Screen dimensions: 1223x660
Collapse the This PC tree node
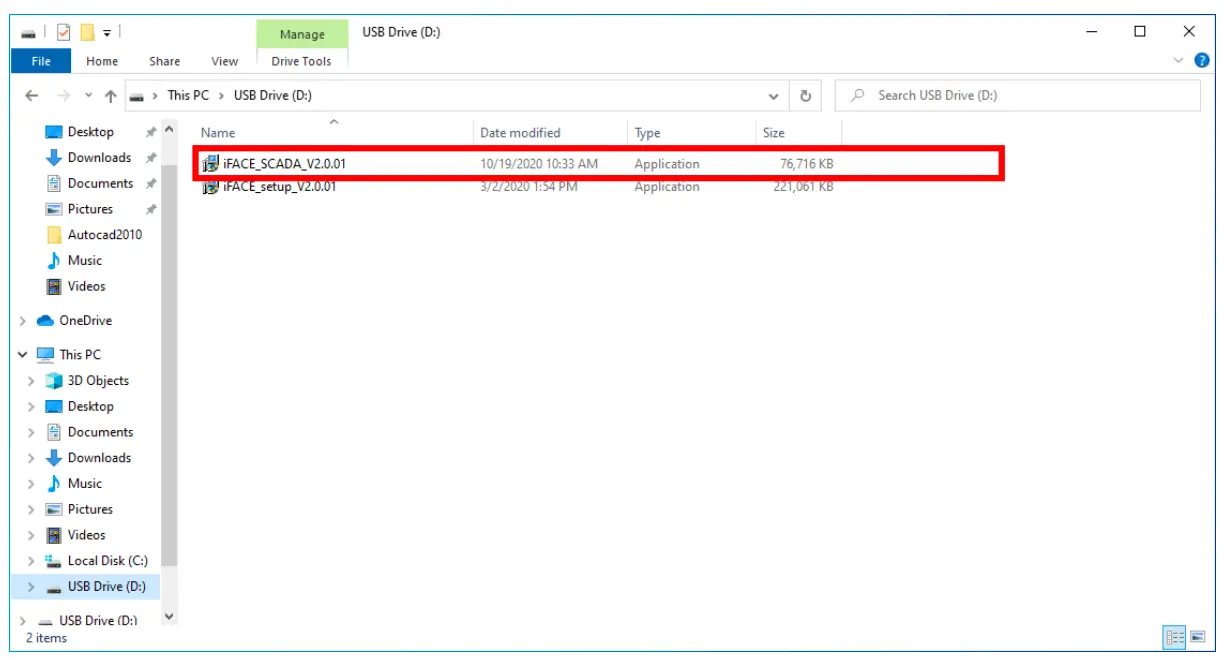point(23,355)
